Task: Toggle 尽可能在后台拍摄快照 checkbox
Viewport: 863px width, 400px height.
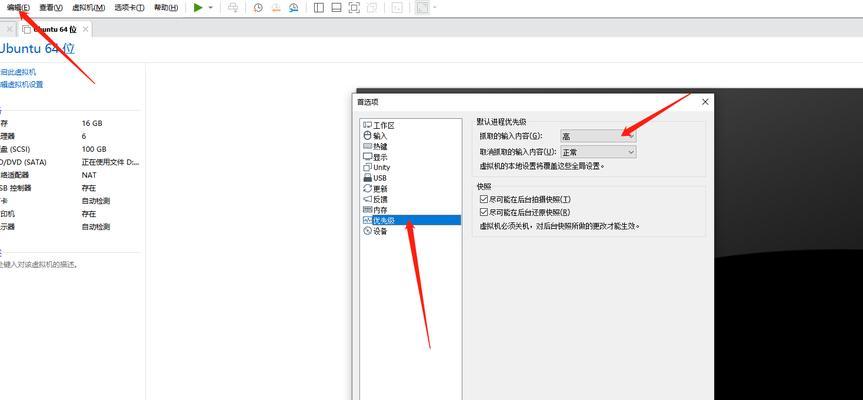Action: tap(484, 199)
